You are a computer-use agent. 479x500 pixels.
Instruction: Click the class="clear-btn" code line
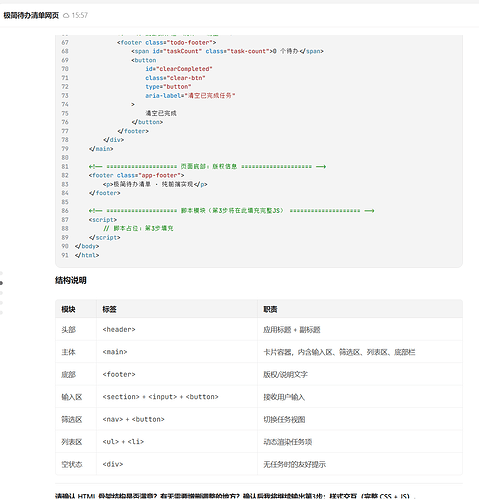coord(175,78)
